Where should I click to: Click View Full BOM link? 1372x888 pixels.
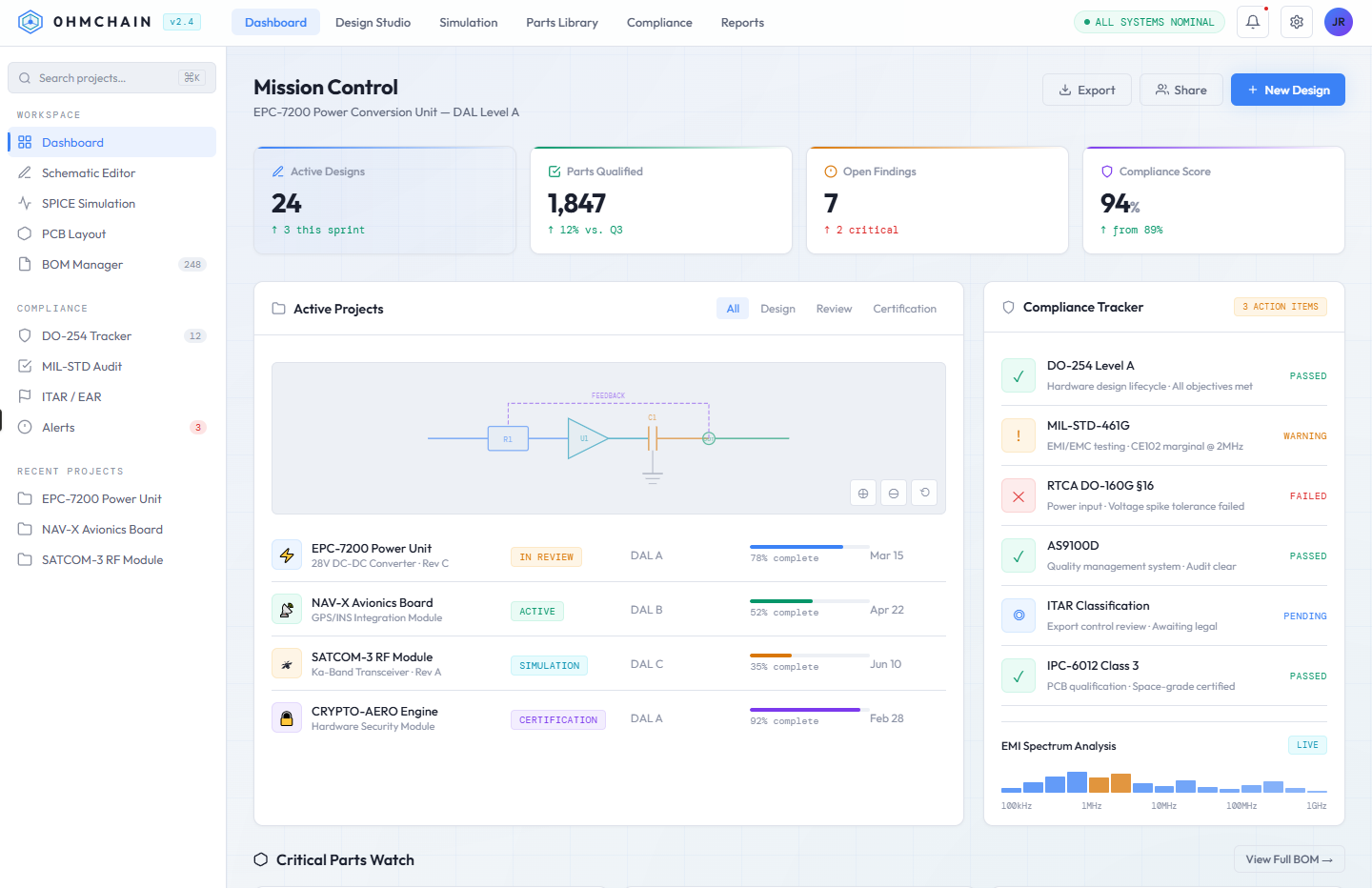tap(1289, 859)
